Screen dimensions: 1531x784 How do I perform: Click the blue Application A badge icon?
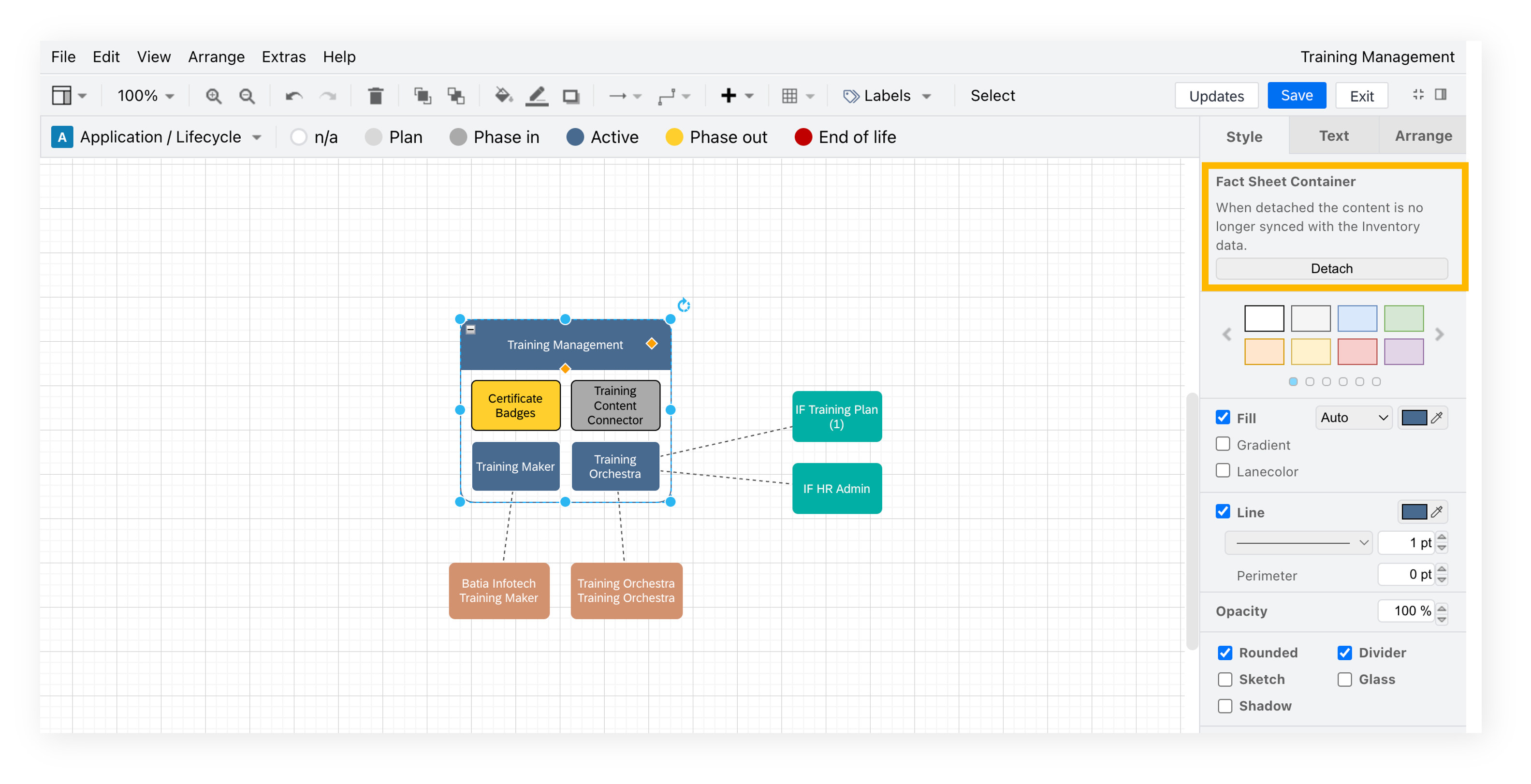point(62,137)
